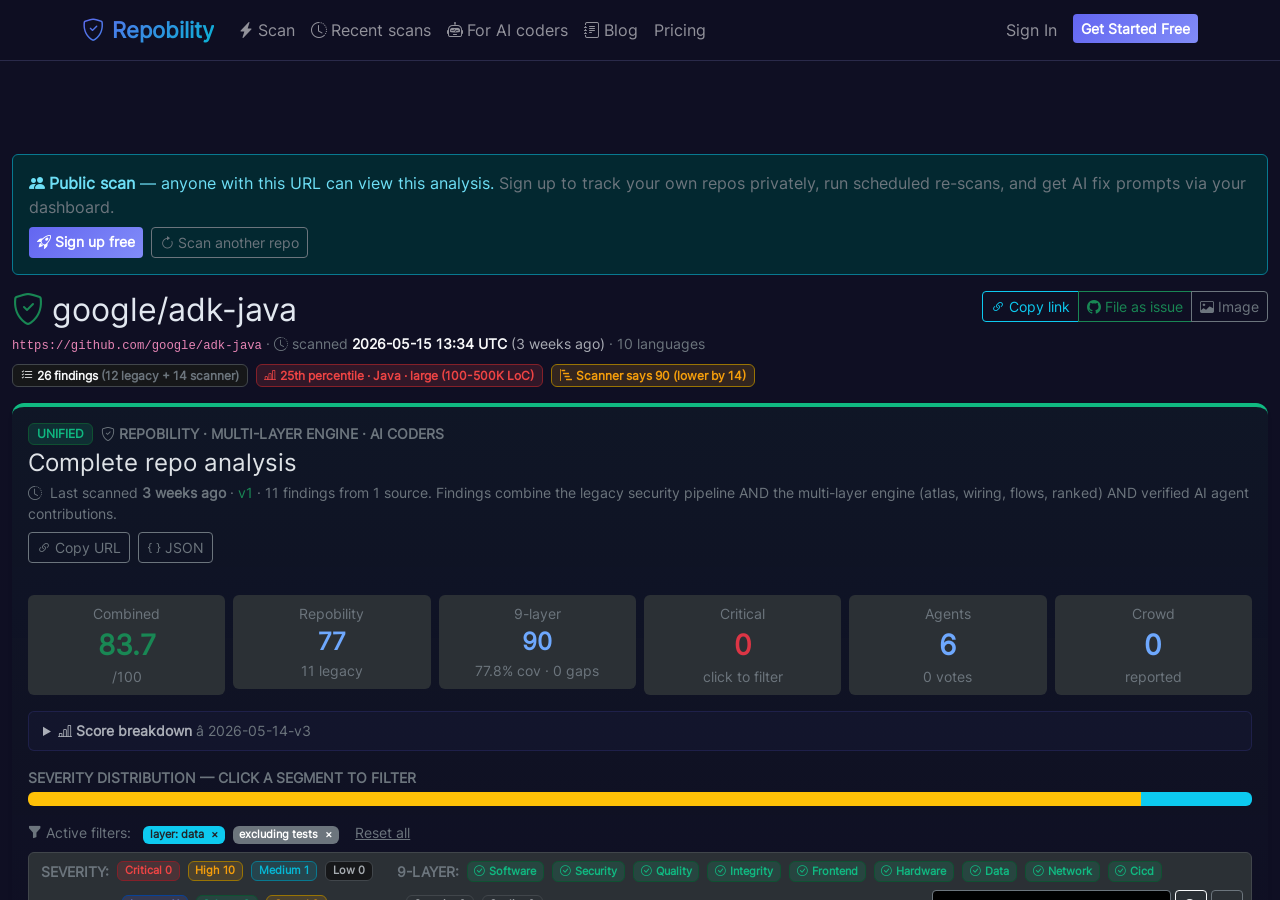The height and width of the screenshot is (900, 1280).
Task: Click the UNIFIED badge
Action: coord(60,433)
